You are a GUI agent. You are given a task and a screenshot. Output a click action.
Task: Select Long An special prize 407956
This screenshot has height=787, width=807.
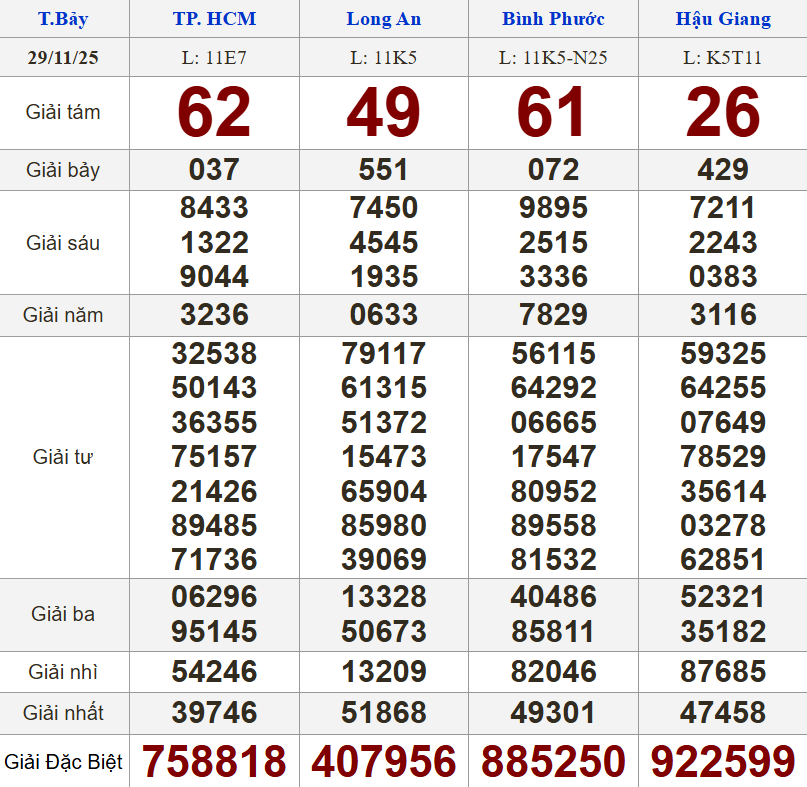pyautogui.click(x=383, y=762)
